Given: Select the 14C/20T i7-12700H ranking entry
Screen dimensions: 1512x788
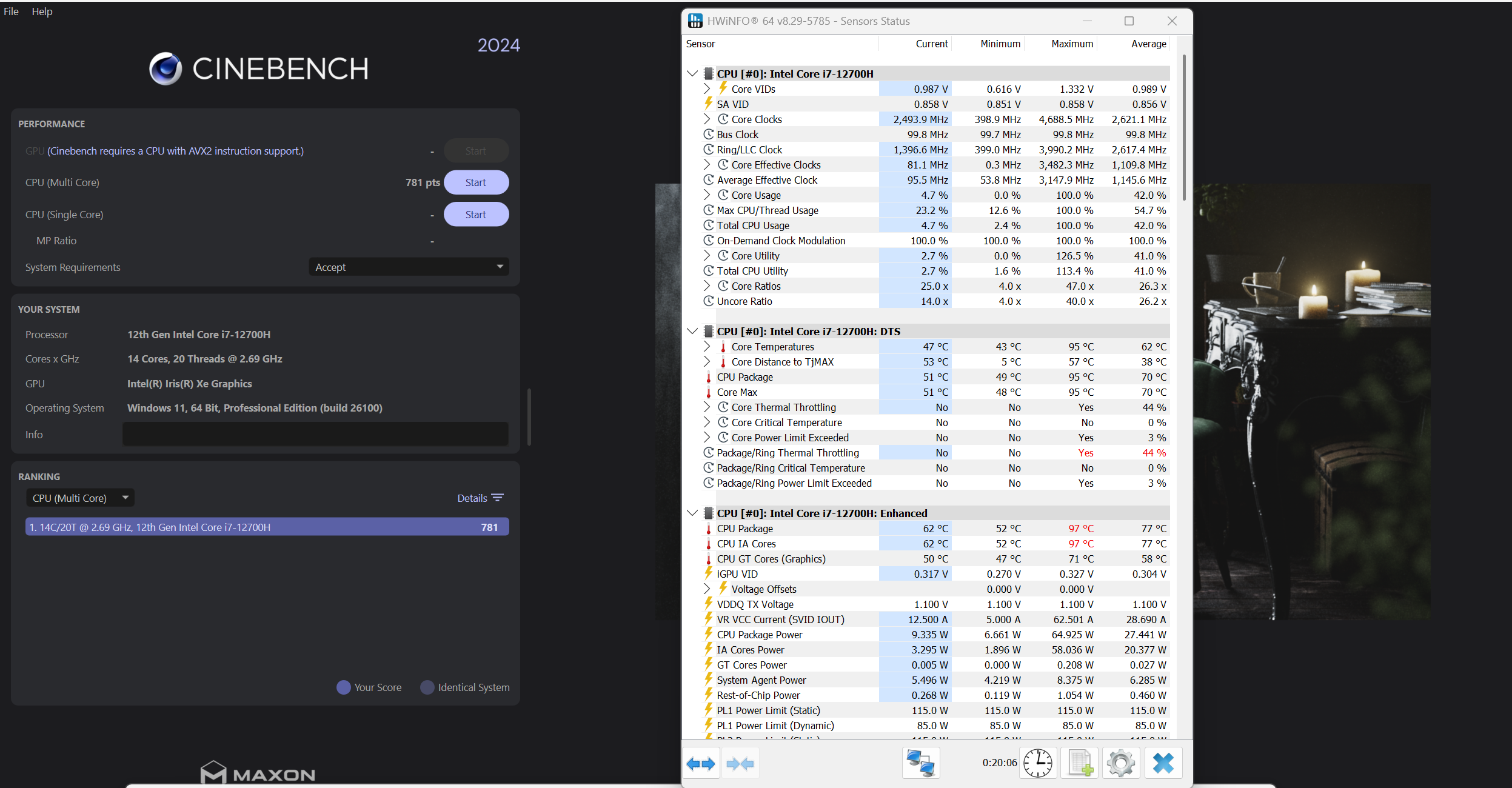Looking at the screenshot, I should 267,527.
